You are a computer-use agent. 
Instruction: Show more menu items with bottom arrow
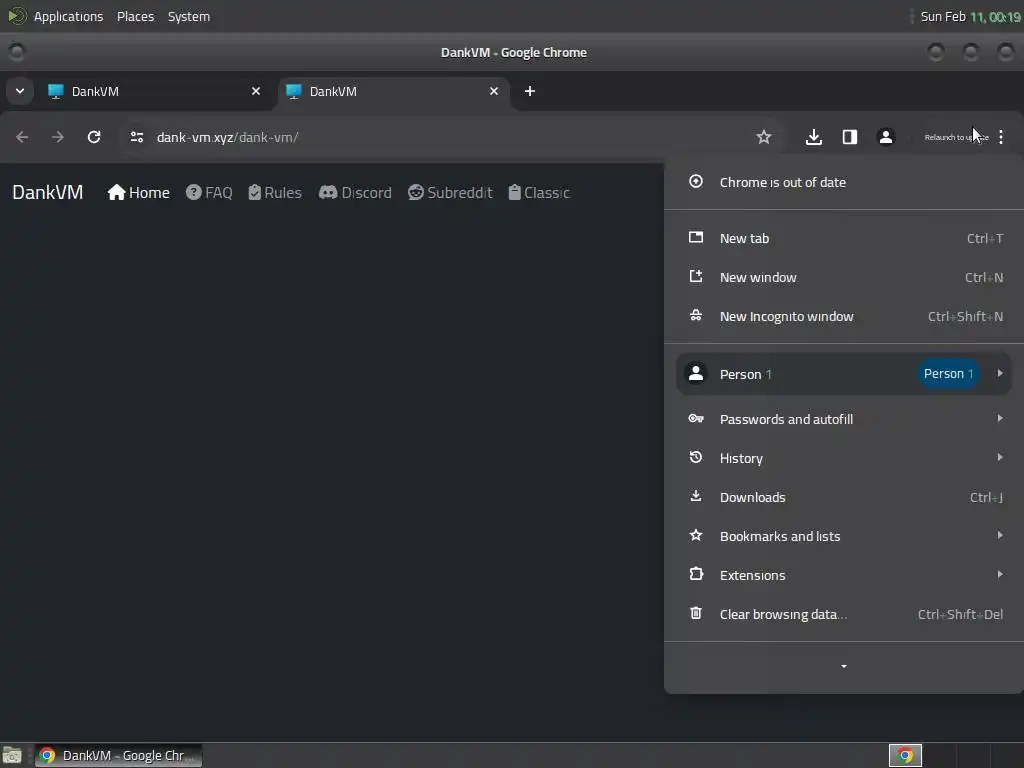pos(844,666)
